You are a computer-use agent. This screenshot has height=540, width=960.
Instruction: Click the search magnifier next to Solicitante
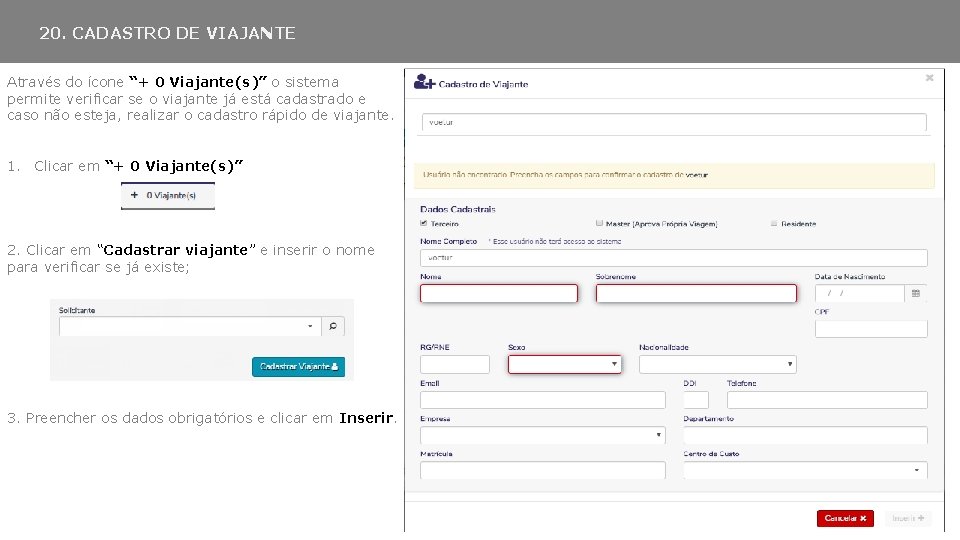(332, 326)
